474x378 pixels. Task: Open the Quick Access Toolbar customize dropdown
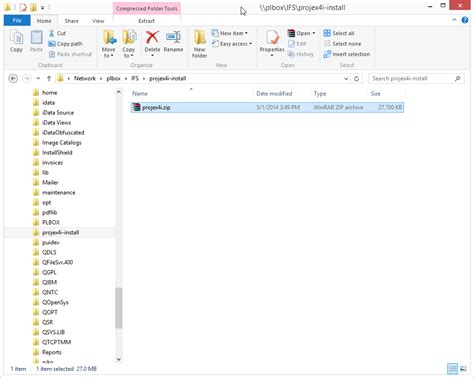pyautogui.click(x=42, y=7)
